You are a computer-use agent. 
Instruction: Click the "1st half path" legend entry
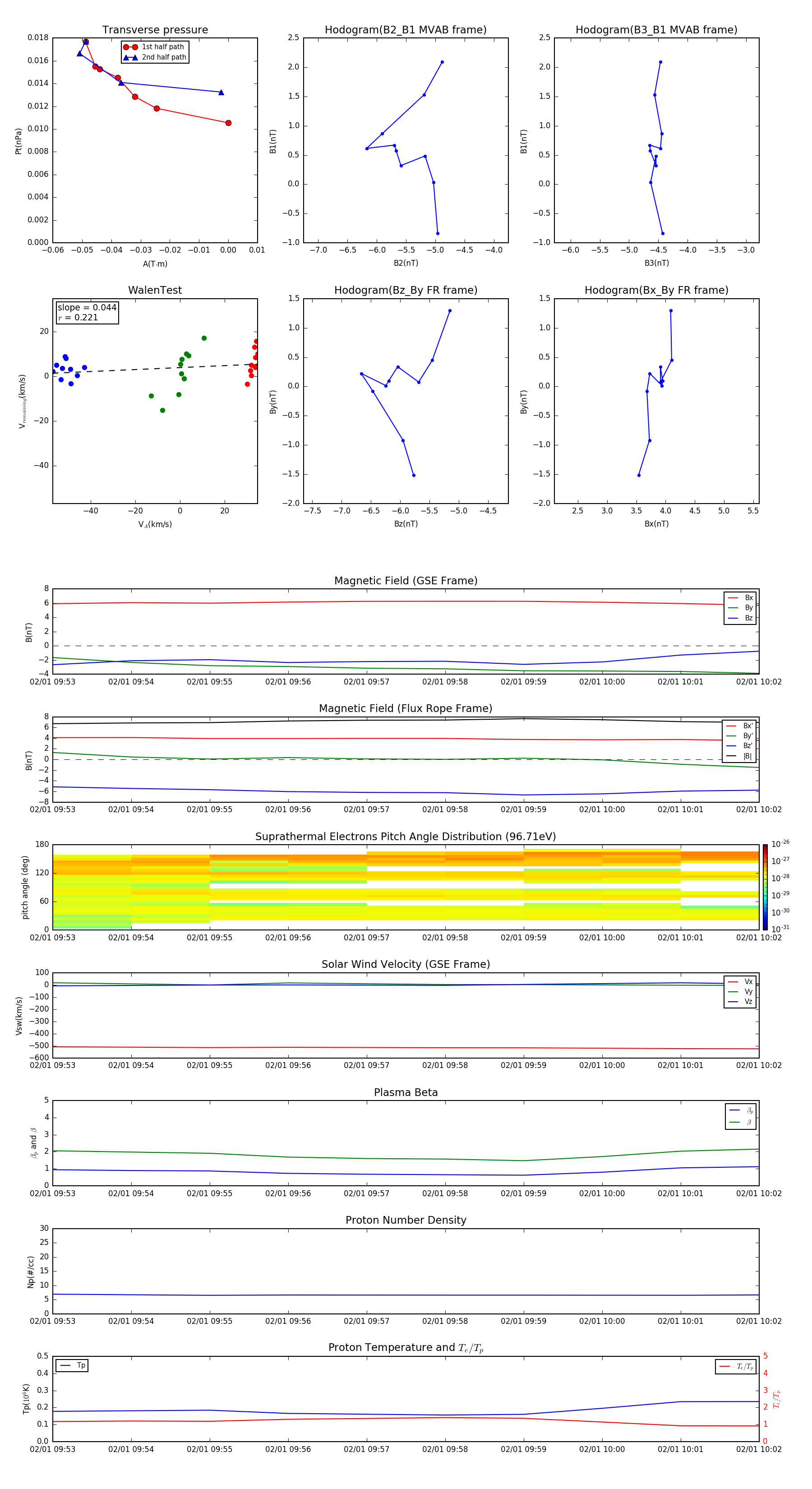(154, 47)
